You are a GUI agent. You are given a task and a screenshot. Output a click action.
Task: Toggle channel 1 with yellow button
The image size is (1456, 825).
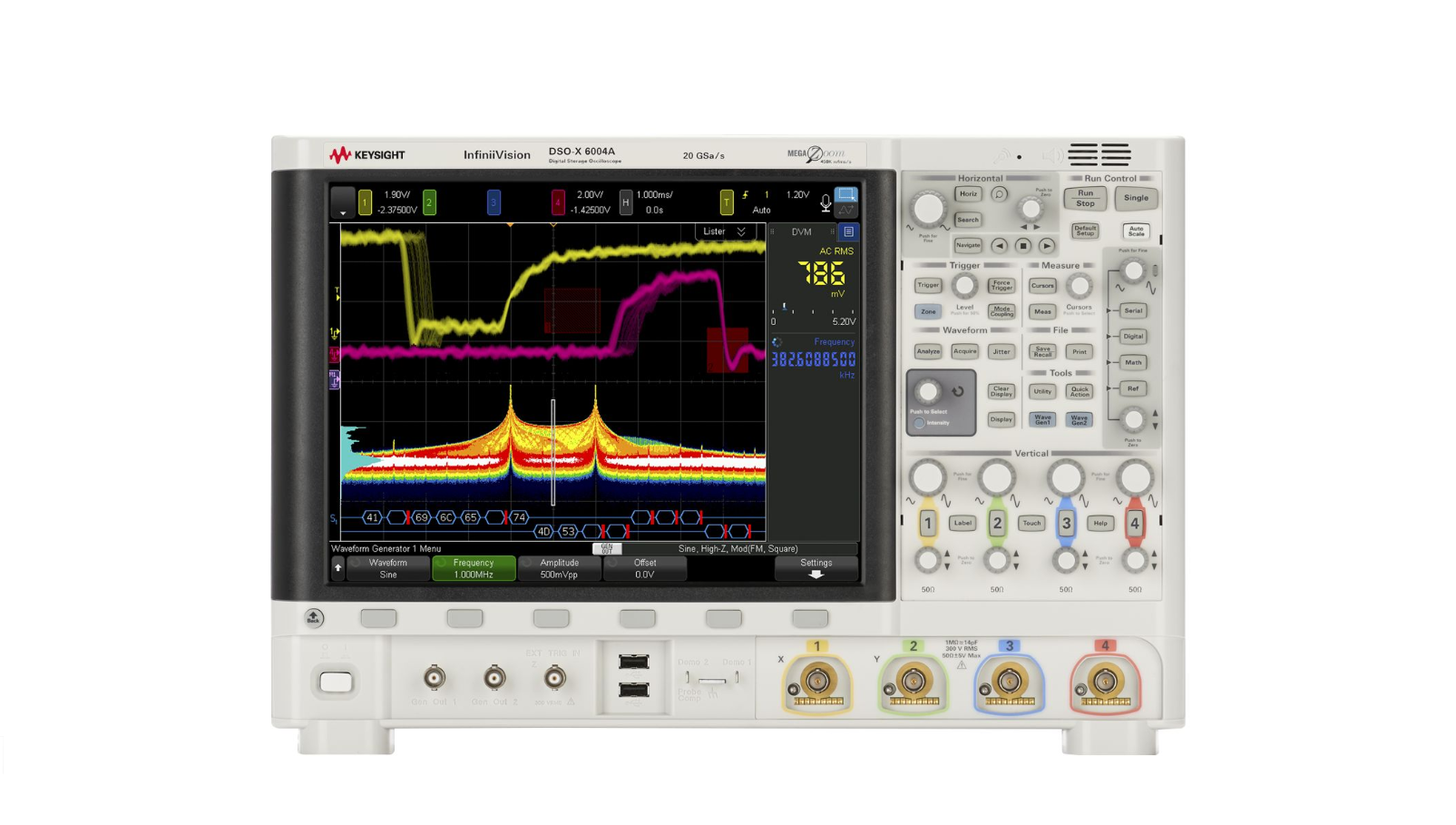pyautogui.click(x=927, y=523)
